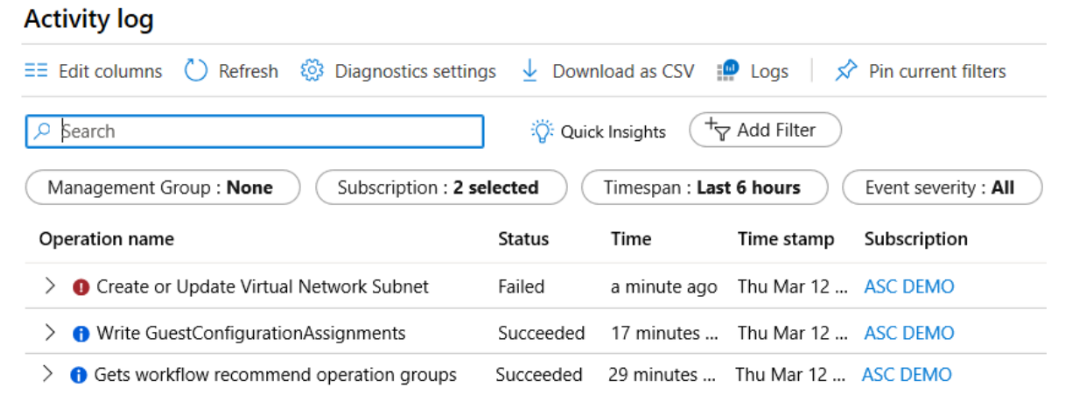This screenshot has height=401, width=1065.
Task: Open Diagnostics settings gear icon
Action: click(313, 71)
